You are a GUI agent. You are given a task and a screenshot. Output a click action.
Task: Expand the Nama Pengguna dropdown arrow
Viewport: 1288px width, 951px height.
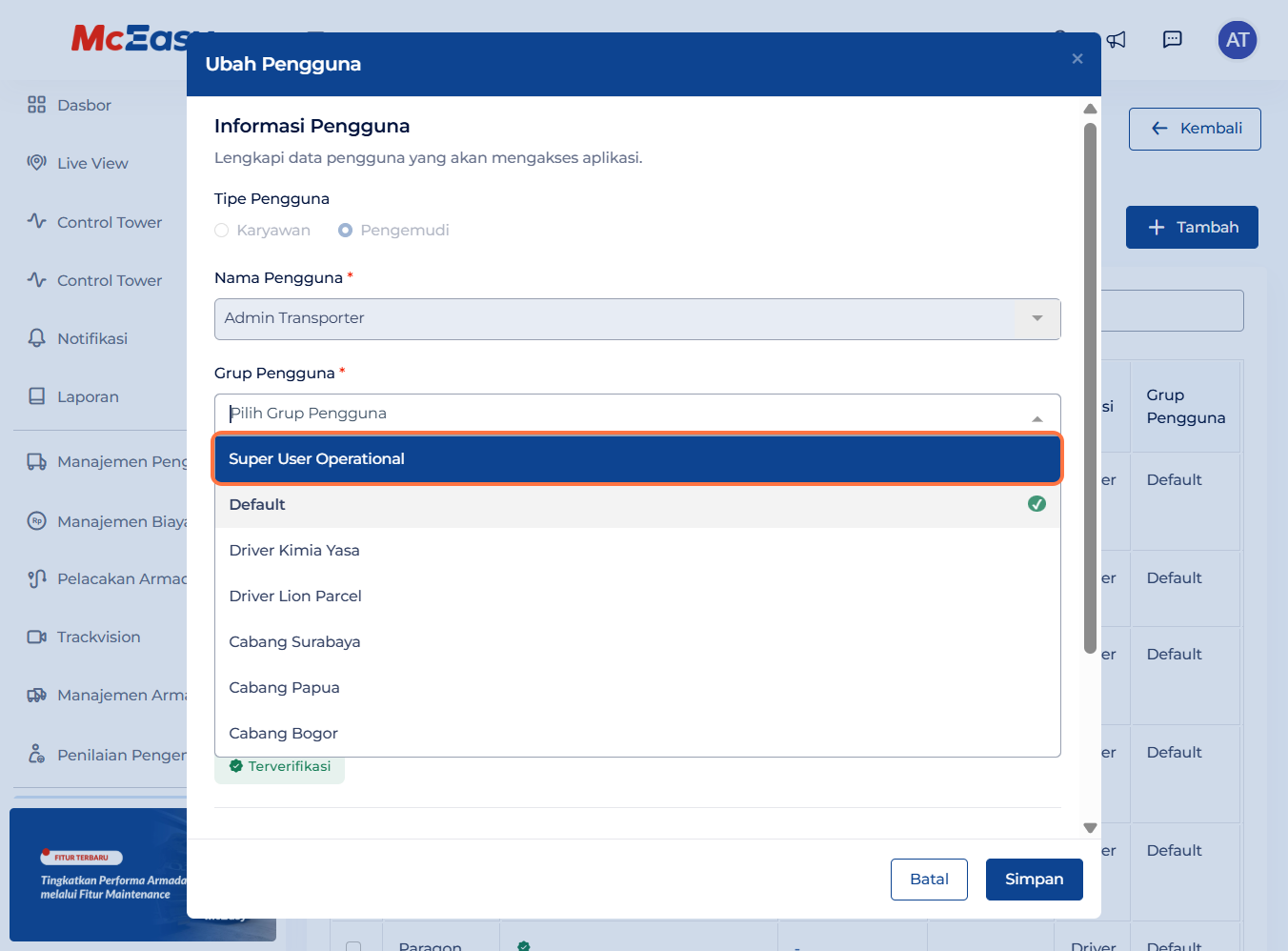pos(1037,318)
